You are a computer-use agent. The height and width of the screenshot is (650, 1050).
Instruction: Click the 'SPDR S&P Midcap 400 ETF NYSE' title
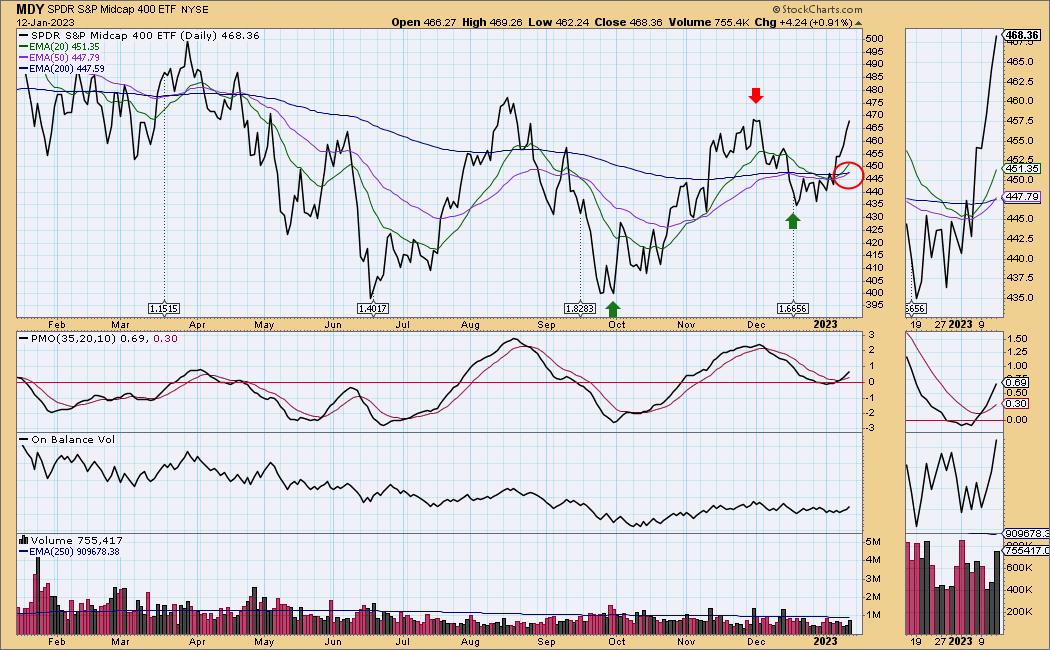pyautogui.click(x=128, y=9)
